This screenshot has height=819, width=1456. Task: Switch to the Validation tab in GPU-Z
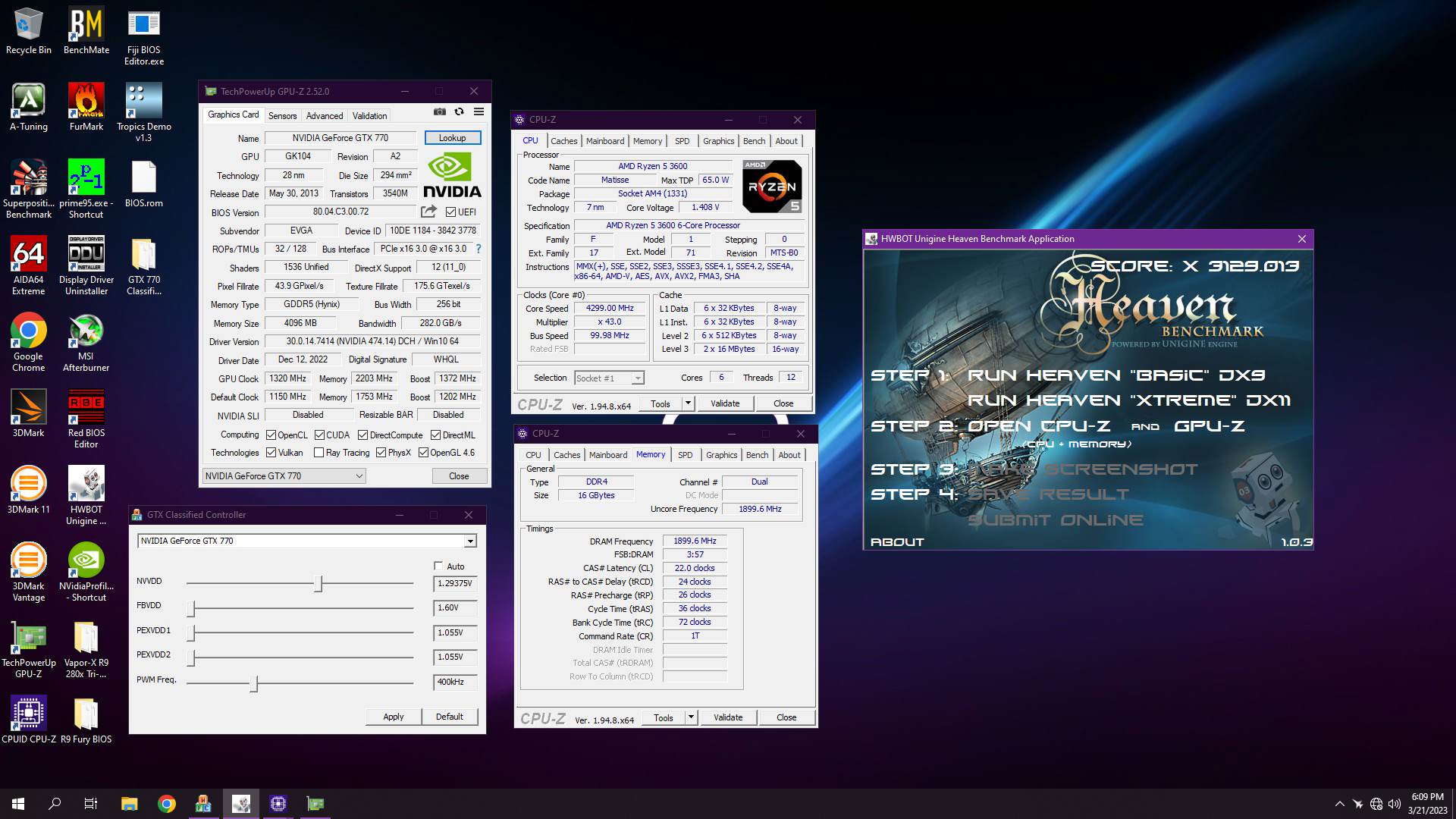pyautogui.click(x=369, y=116)
